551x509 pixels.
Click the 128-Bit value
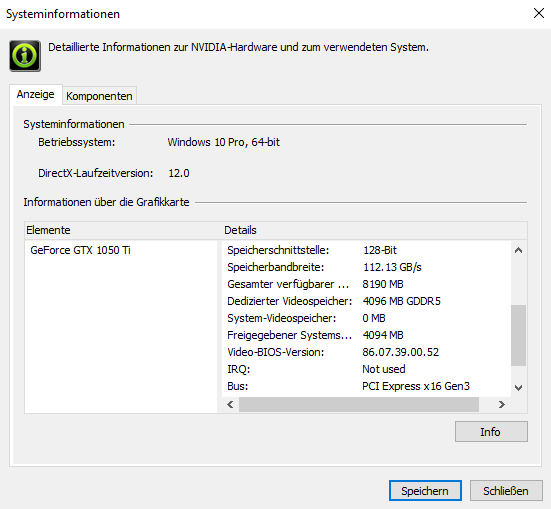coord(380,250)
